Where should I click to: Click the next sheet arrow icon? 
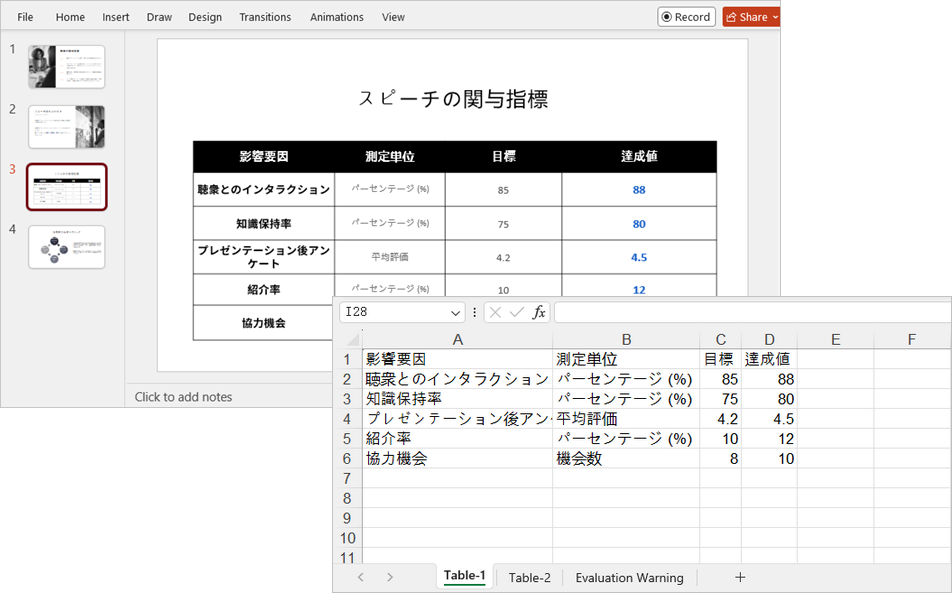[x=390, y=577]
